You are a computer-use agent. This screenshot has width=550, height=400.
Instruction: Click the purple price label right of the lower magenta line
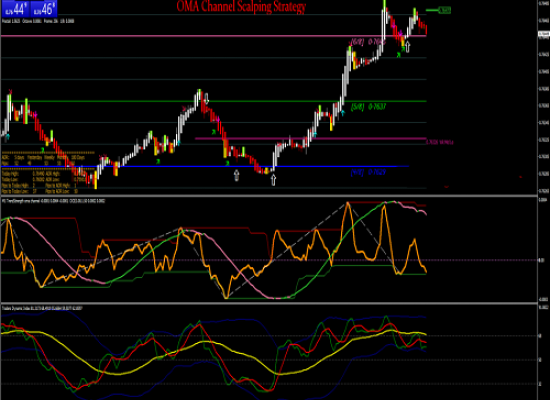pyautogui.click(x=440, y=142)
